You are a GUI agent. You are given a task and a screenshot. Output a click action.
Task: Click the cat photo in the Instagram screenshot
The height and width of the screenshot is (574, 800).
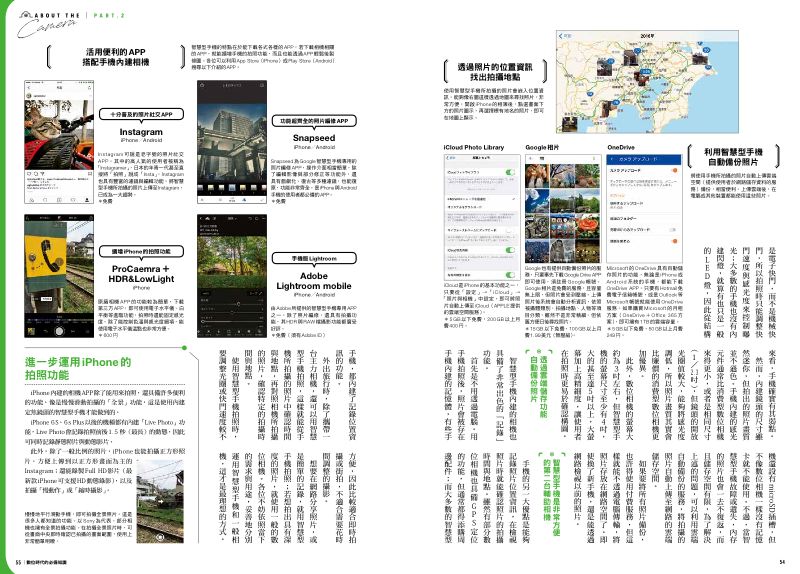coord(59,135)
